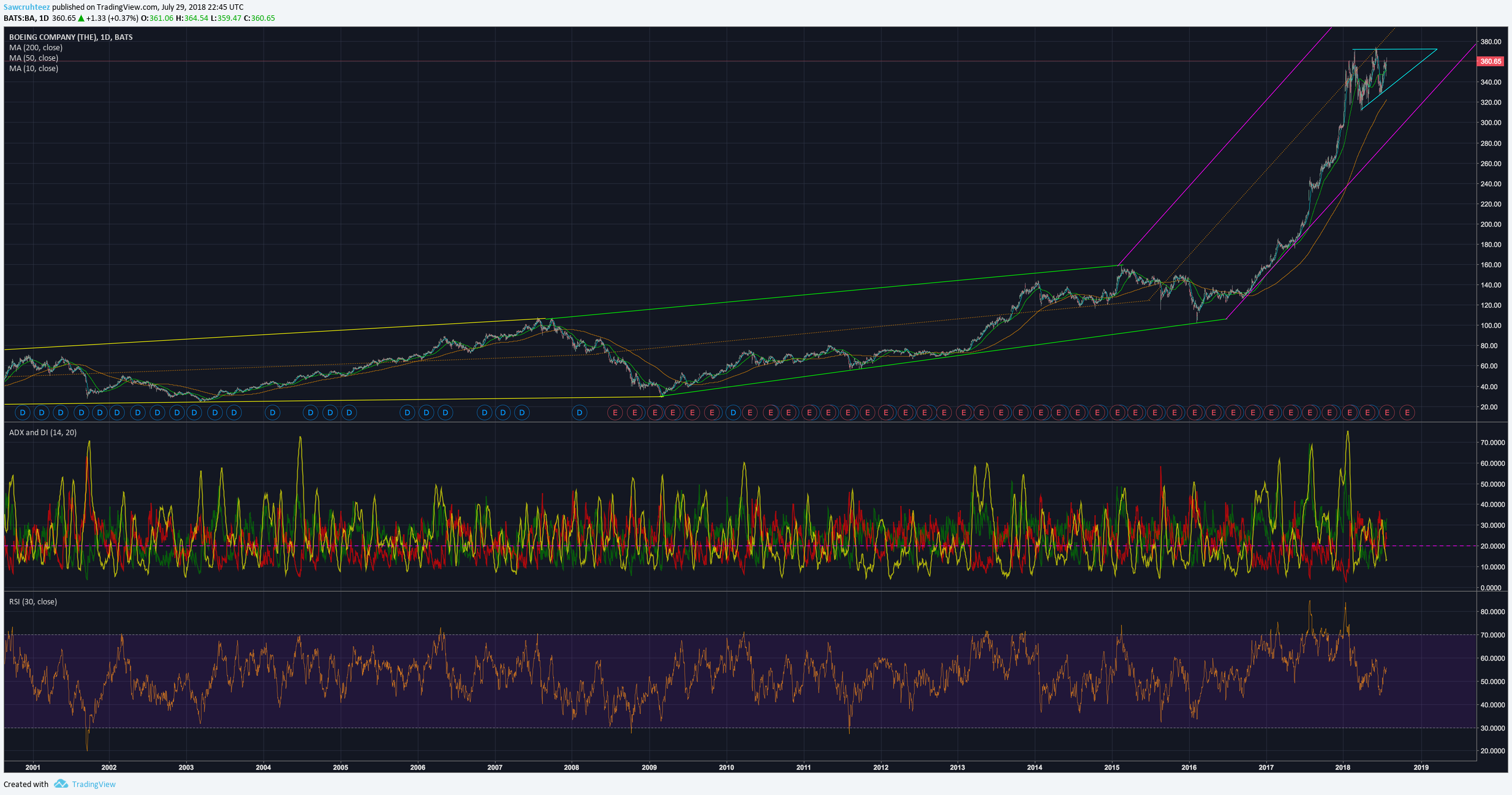Click the 'Created with' footer text
This screenshot has width=1512, height=795.
pyautogui.click(x=26, y=784)
